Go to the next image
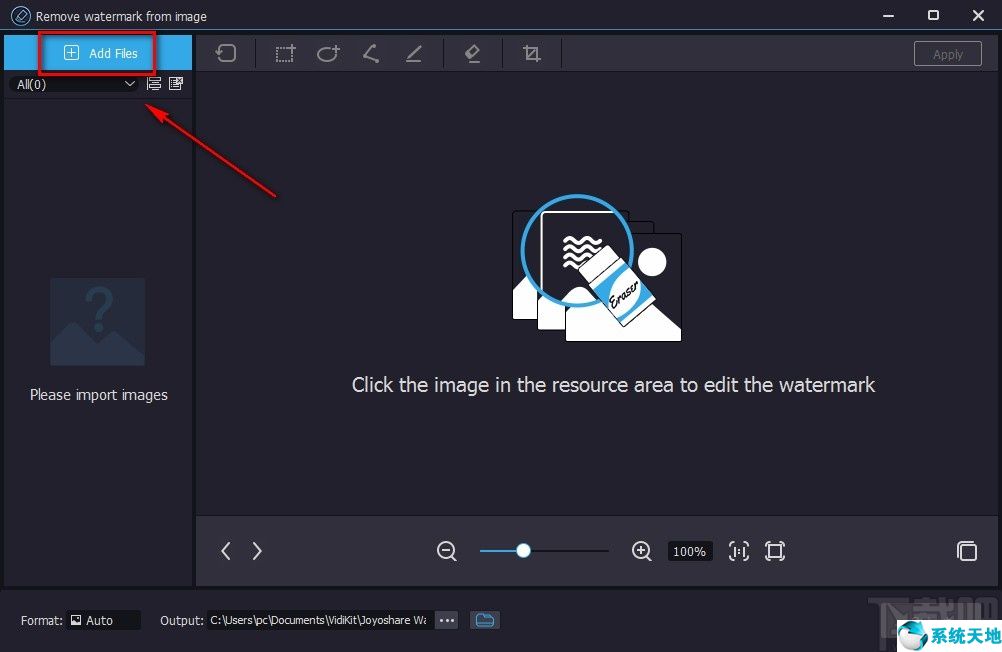 257,551
